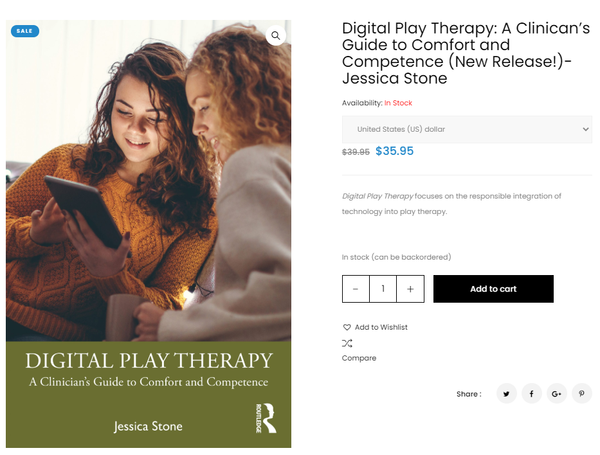This screenshot has width=600, height=455.
Task: Click the sale price $35.95
Action: click(x=395, y=151)
